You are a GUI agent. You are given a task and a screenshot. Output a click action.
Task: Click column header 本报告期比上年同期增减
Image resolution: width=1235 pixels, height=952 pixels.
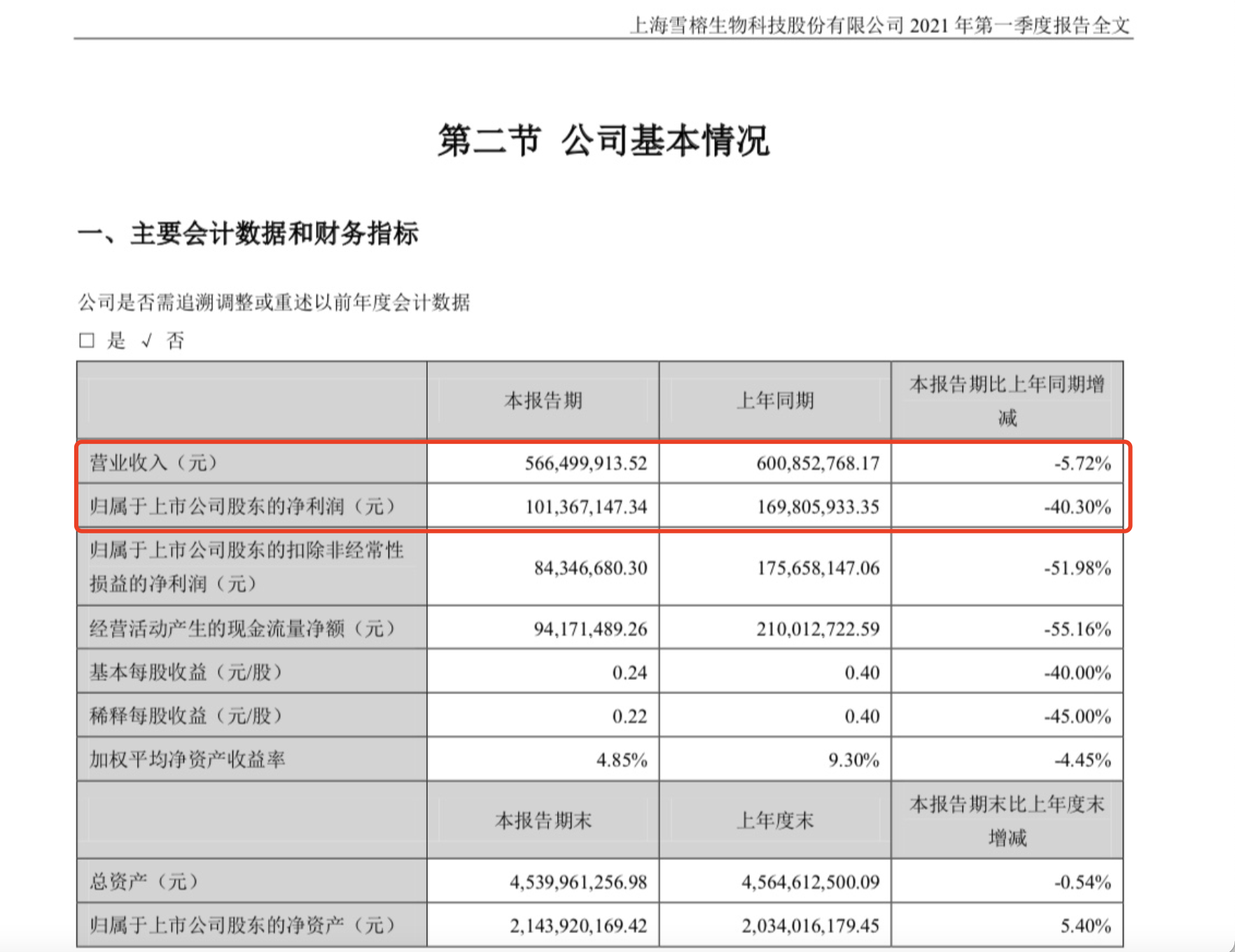(x=1007, y=400)
